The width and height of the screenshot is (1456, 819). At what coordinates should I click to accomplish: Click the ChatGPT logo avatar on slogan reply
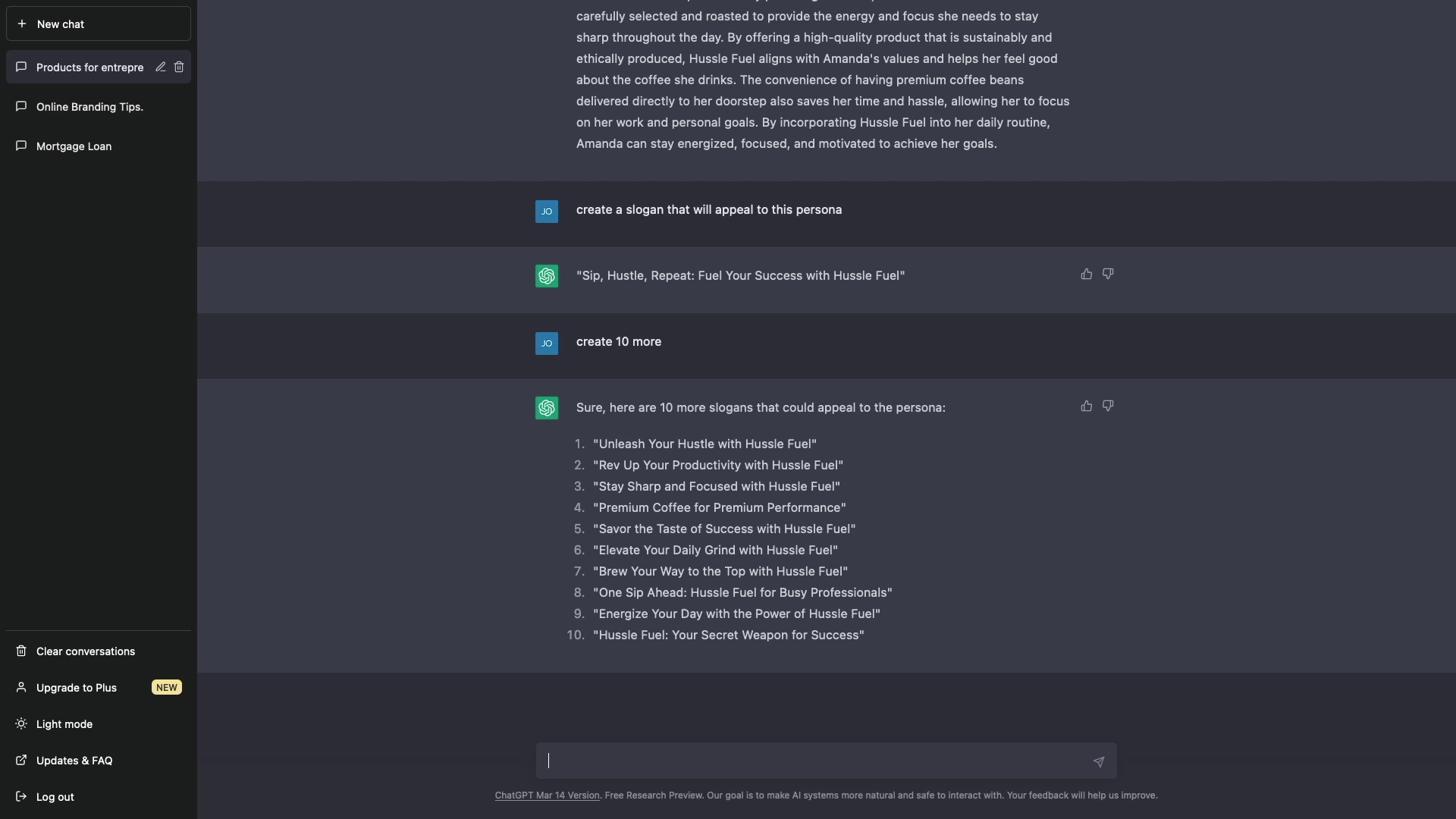[547, 275]
